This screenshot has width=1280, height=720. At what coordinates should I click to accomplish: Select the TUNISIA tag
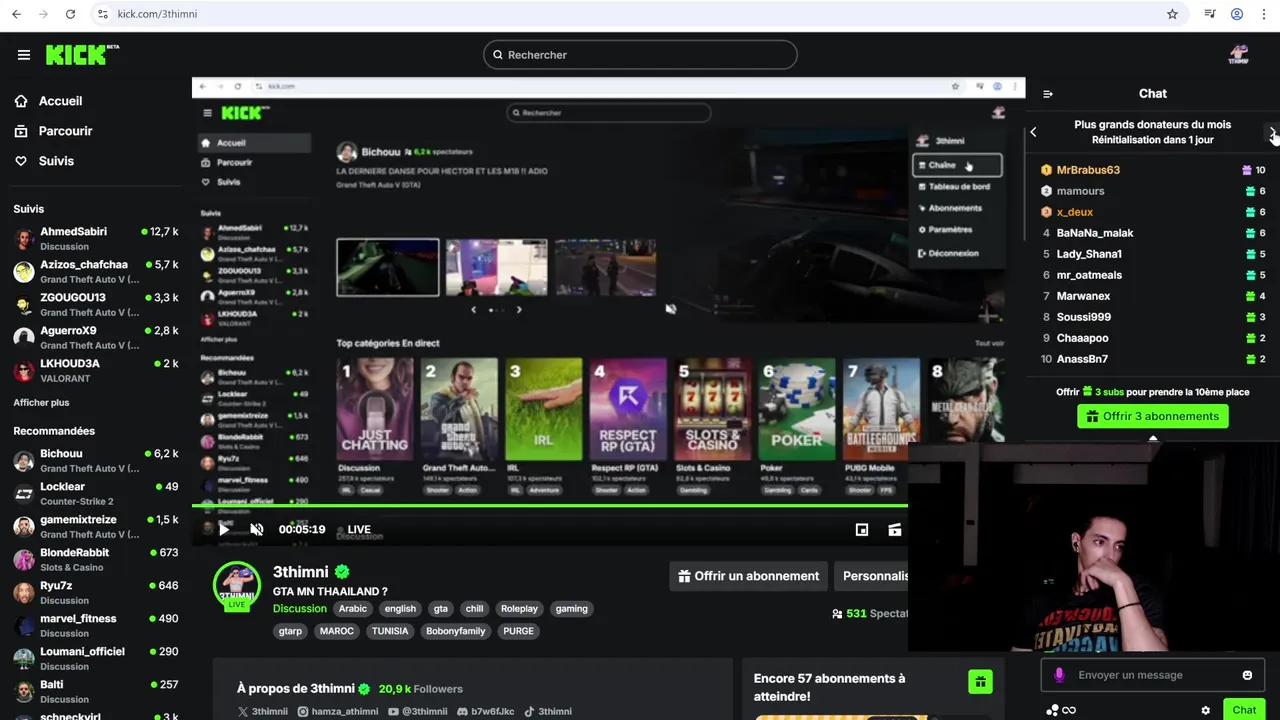click(390, 631)
